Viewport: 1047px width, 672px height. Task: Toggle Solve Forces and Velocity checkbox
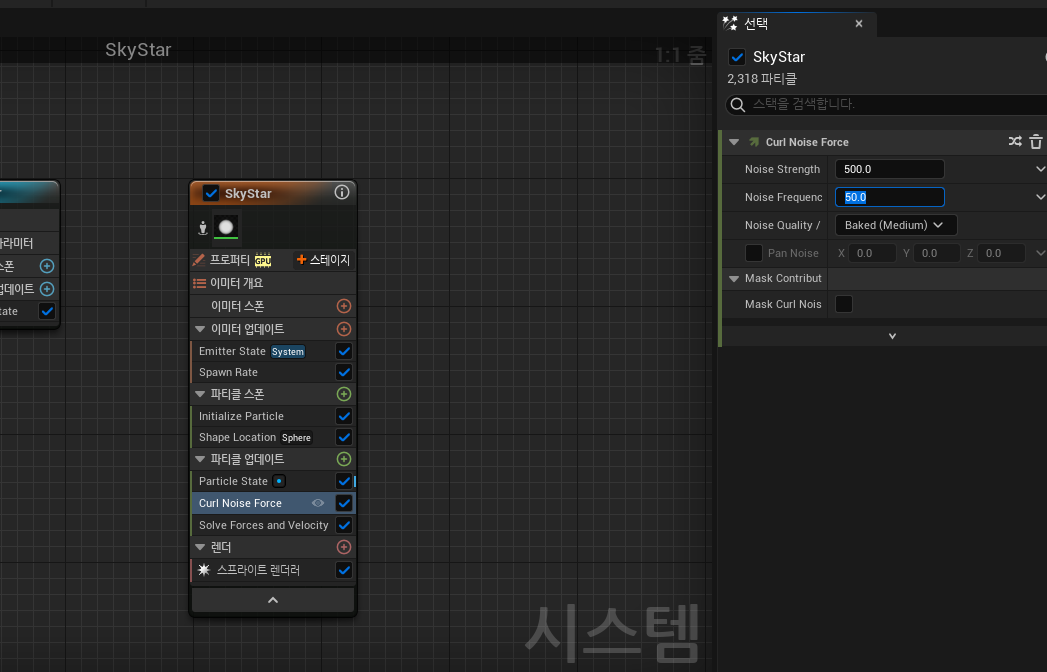tap(344, 525)
